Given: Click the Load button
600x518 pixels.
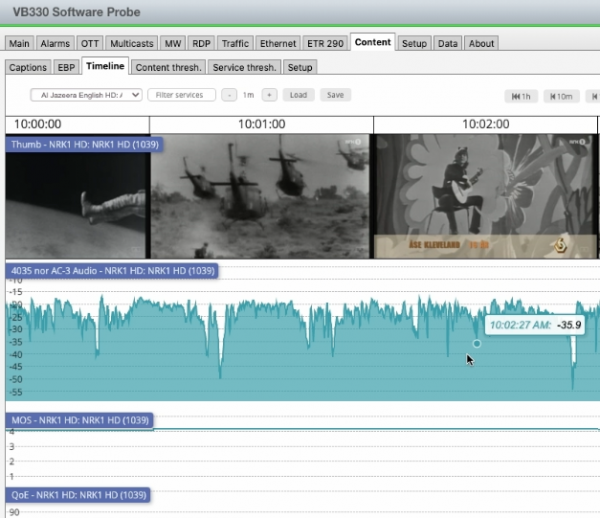Looking at the screenshot, I should click(x=298, y=95).
